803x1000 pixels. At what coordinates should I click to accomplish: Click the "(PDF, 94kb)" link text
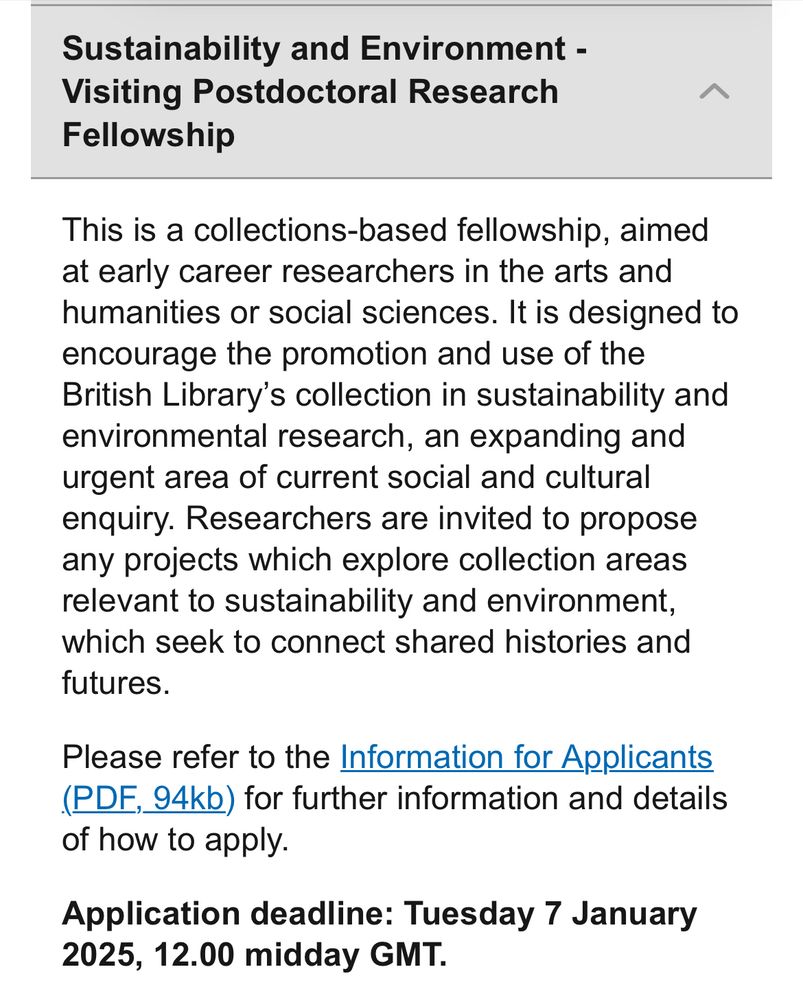point(148,799)
